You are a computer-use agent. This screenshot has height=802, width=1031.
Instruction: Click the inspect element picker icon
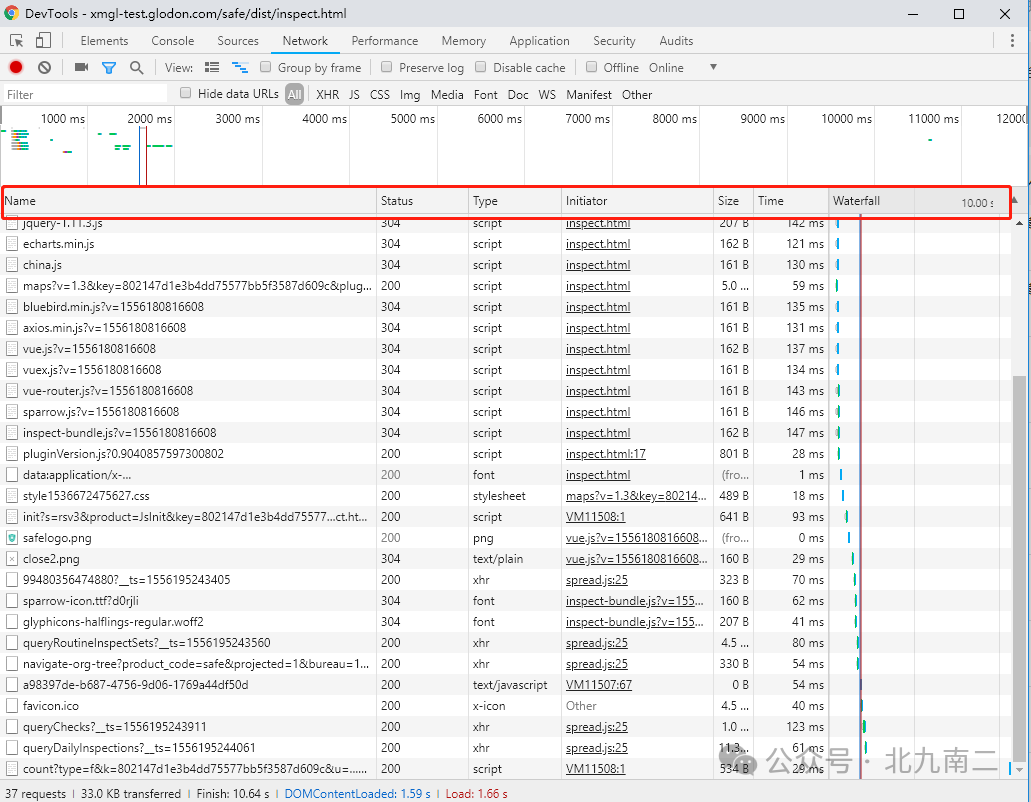pyautogui.click(x=17, y=41)
